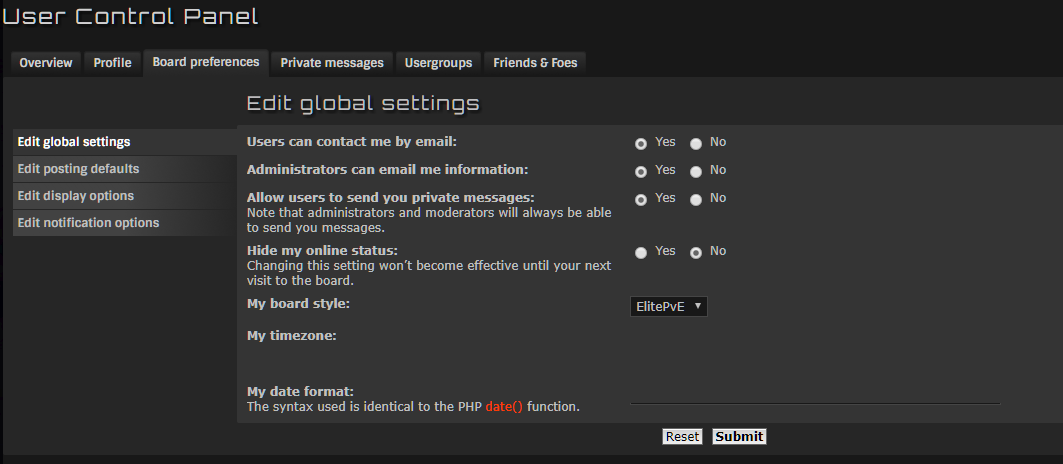This screenshot has width=1063, height=464.
Task: Select Yes for users contacting by email
Action: coord(641,144)
